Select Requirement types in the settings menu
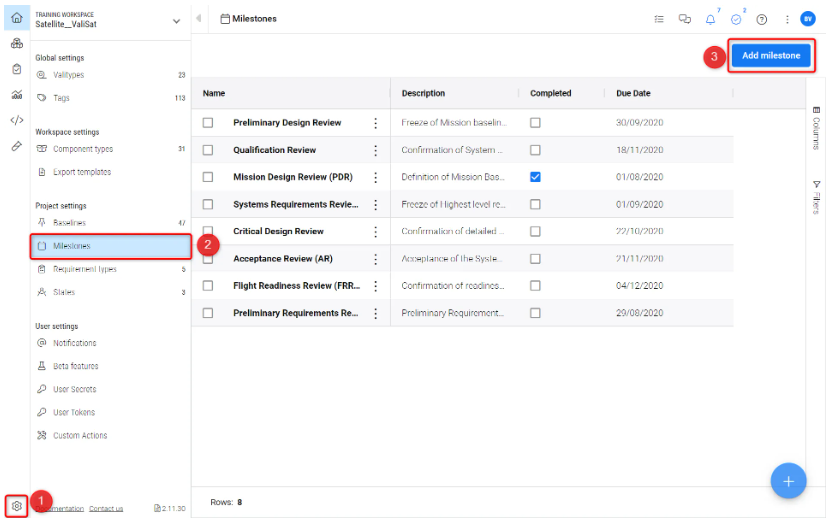Screen dimensions: 837x528 click(x=84, y=269)
